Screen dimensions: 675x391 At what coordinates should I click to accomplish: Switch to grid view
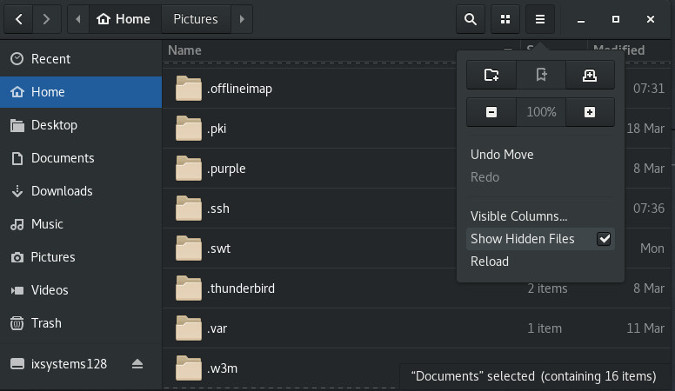tap(505, 19)
